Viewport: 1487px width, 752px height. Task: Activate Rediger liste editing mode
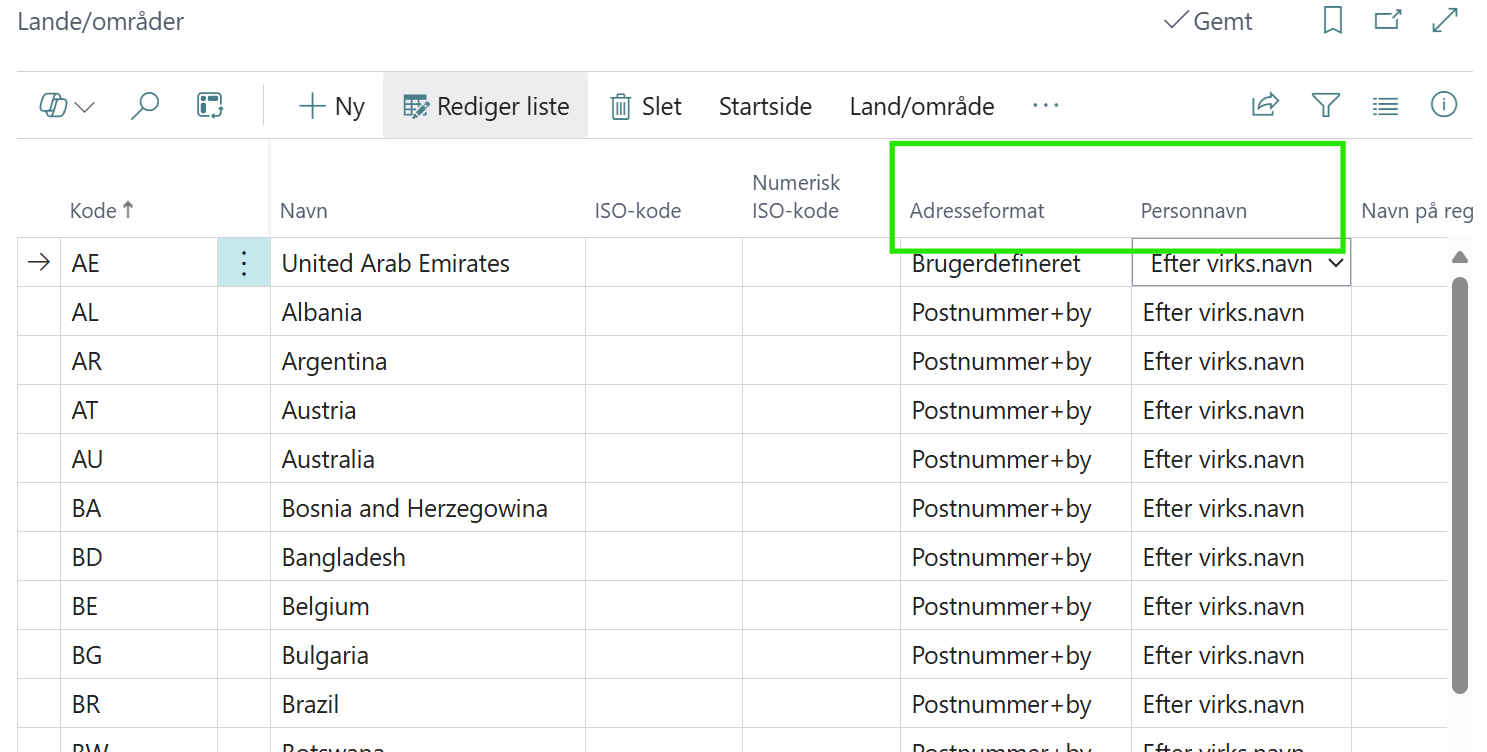point(485,105)
